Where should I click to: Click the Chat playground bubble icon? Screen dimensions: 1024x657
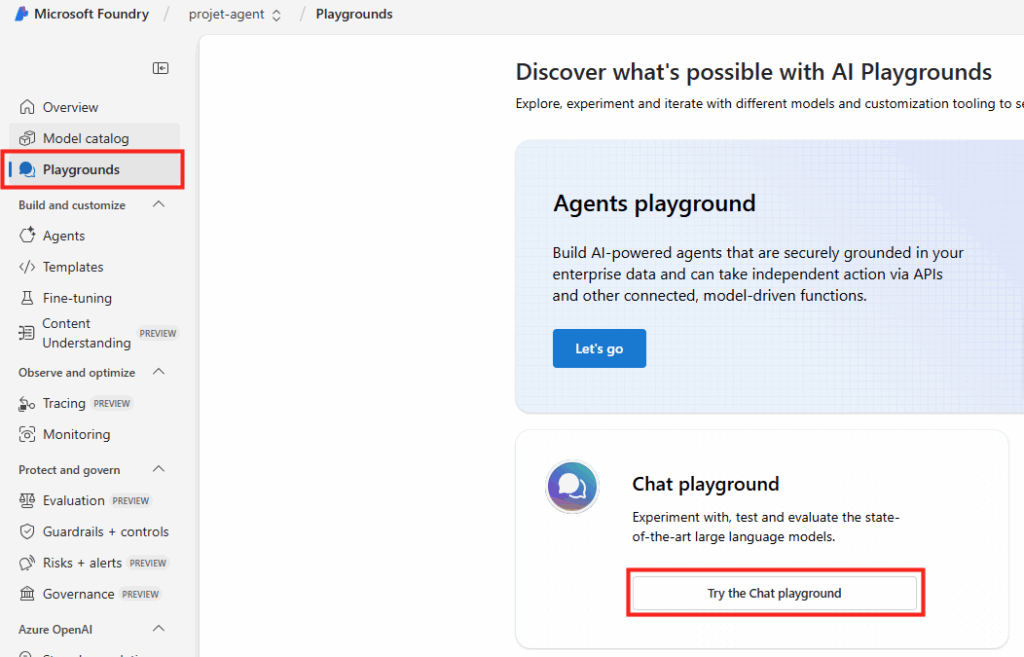[572, 488]
